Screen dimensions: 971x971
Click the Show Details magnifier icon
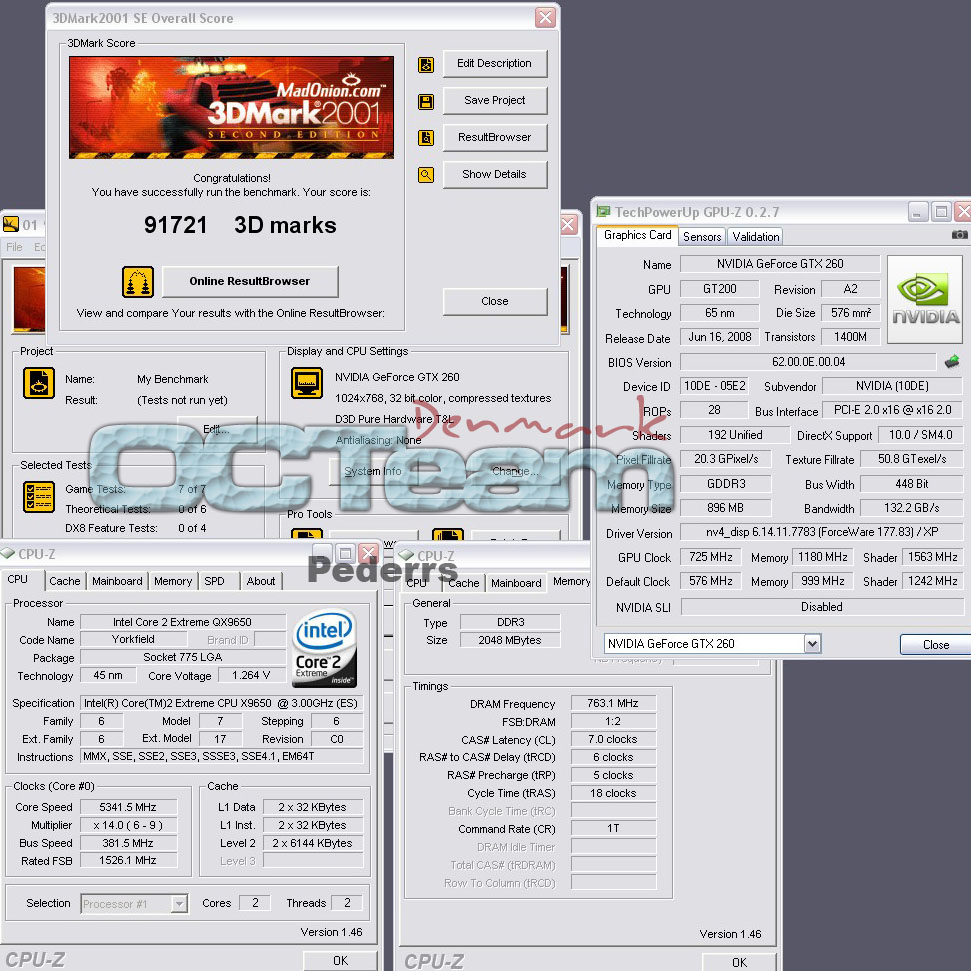pyautogui.click(x=426, y=175)
